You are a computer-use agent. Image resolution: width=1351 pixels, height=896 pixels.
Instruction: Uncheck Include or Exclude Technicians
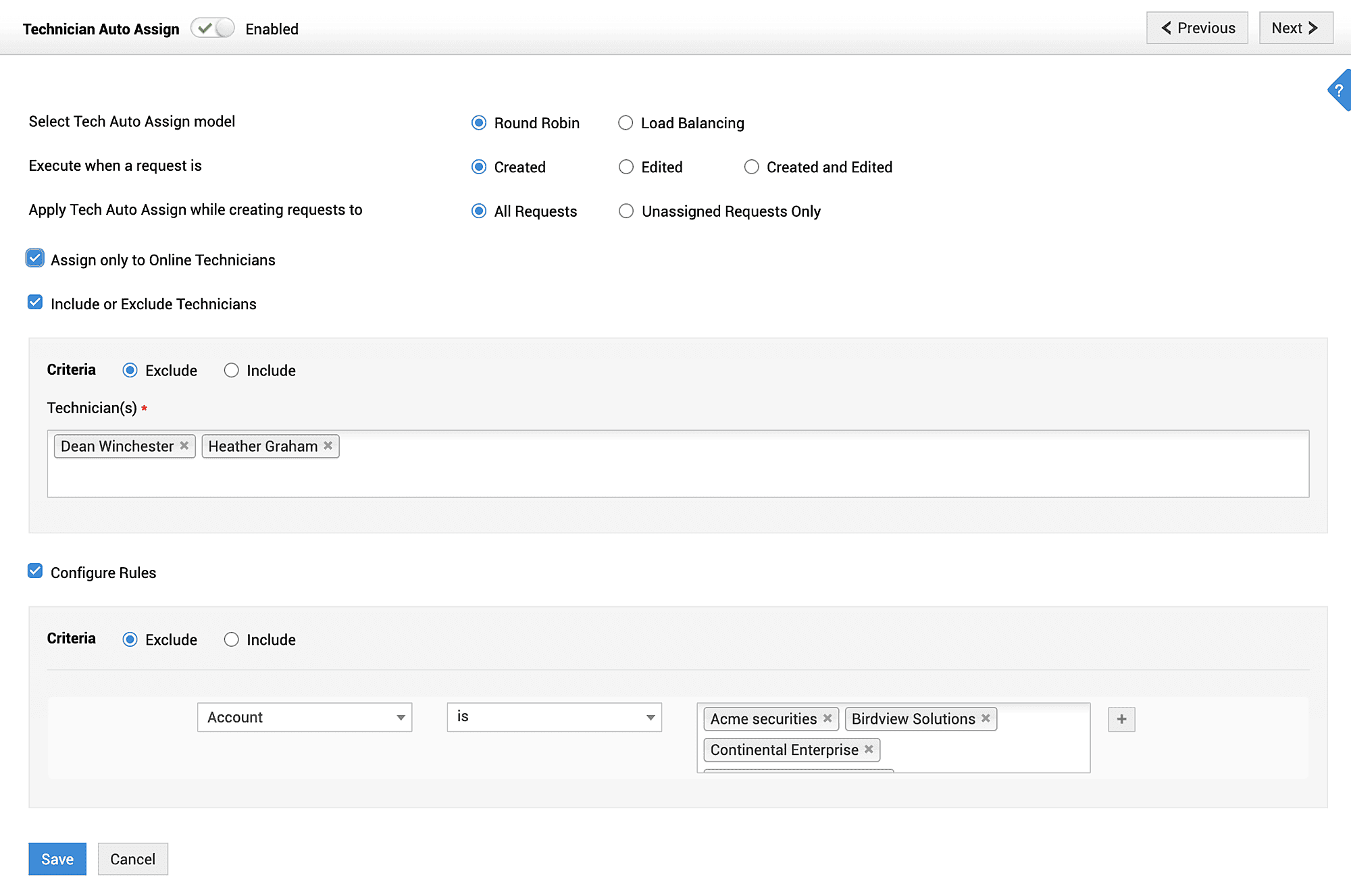[34, 302]
